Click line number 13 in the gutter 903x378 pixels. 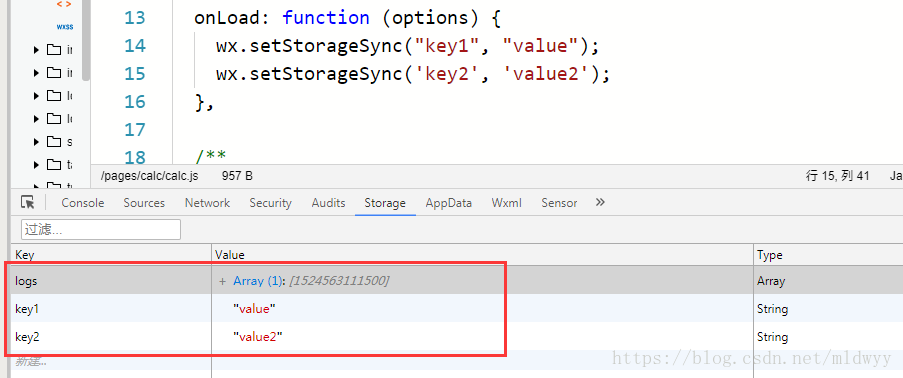(x=135, y=18)
